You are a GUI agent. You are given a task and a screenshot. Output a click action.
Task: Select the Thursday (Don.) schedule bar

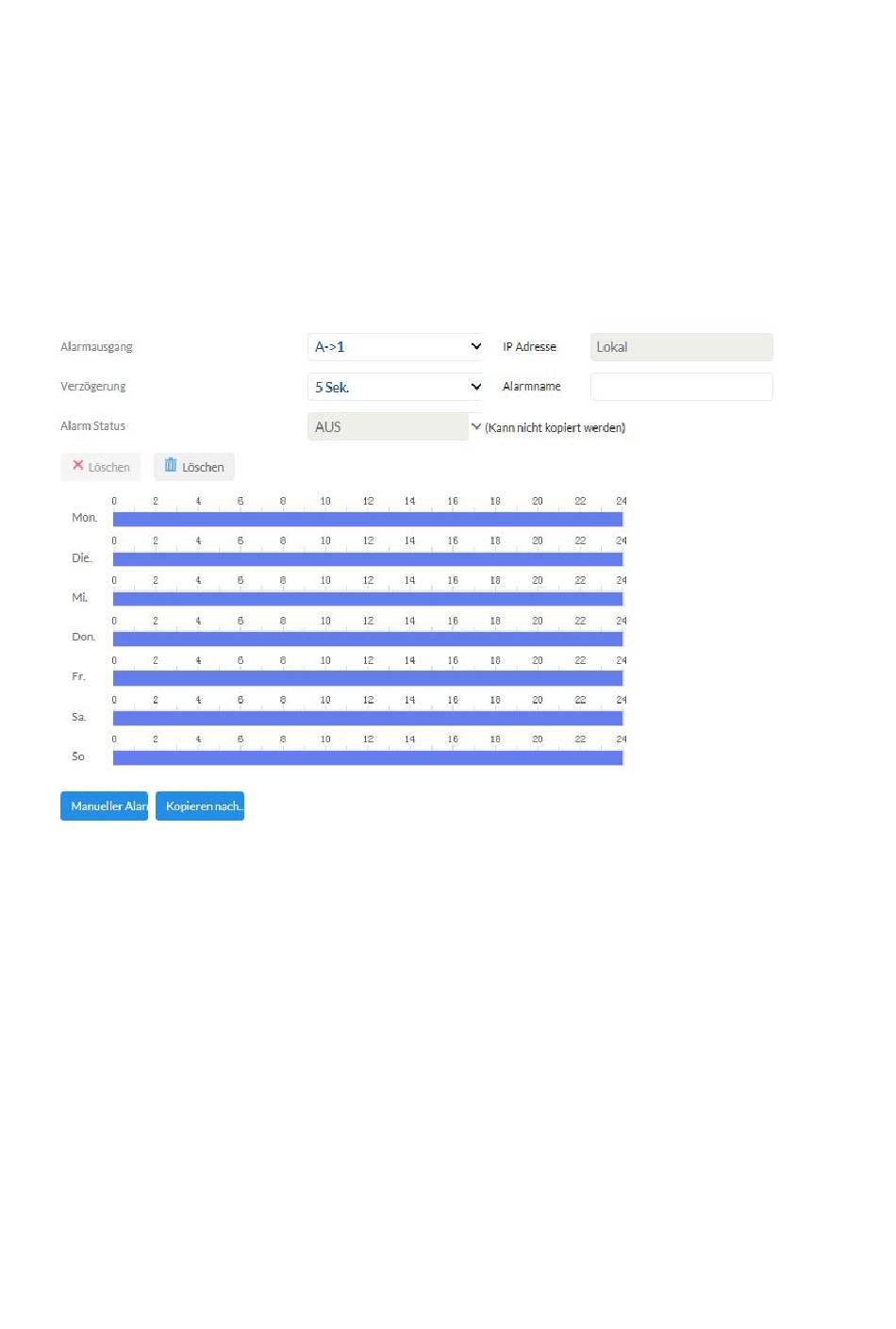[x=368, y=639]
